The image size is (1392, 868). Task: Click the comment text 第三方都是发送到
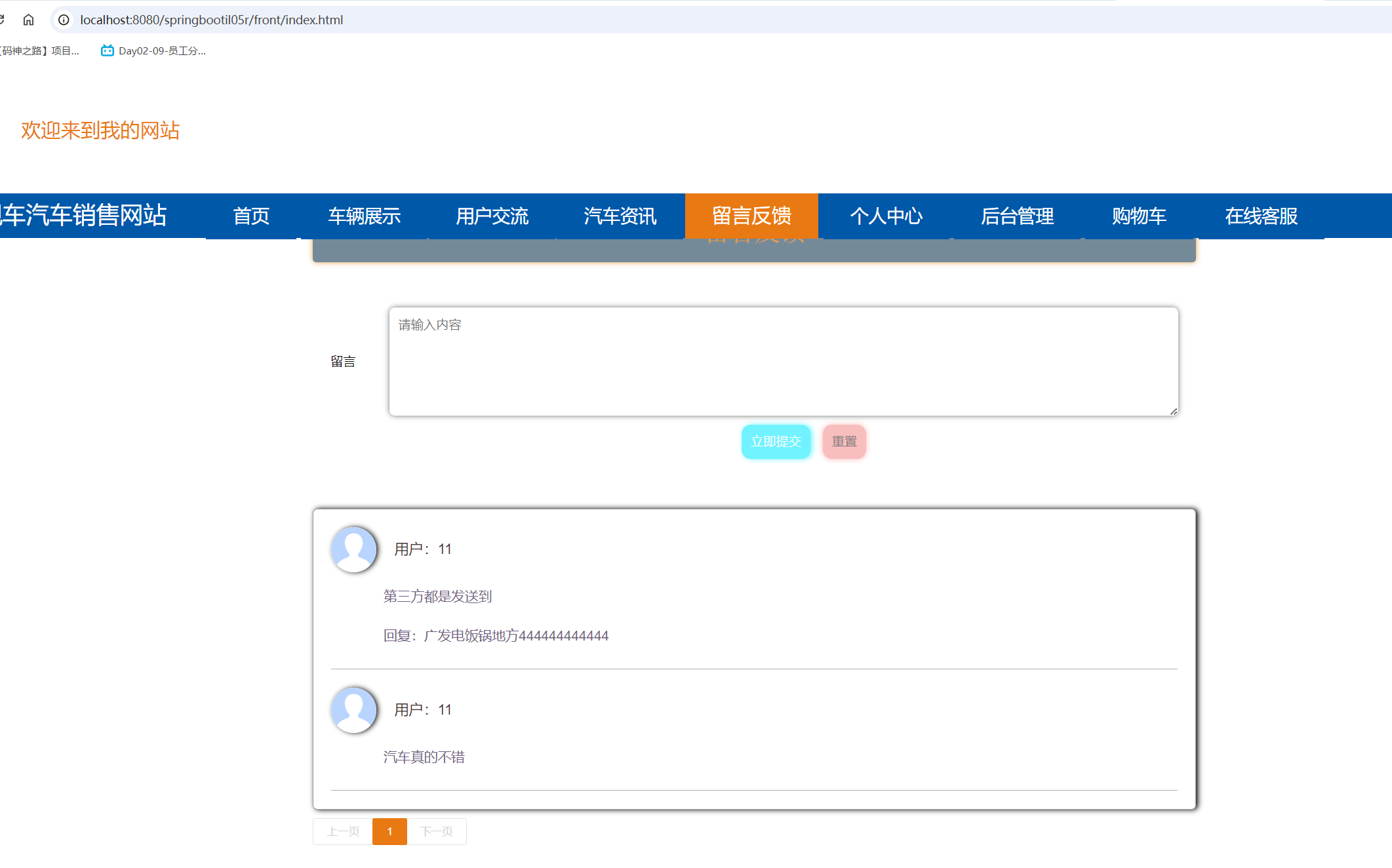point(437,597)
